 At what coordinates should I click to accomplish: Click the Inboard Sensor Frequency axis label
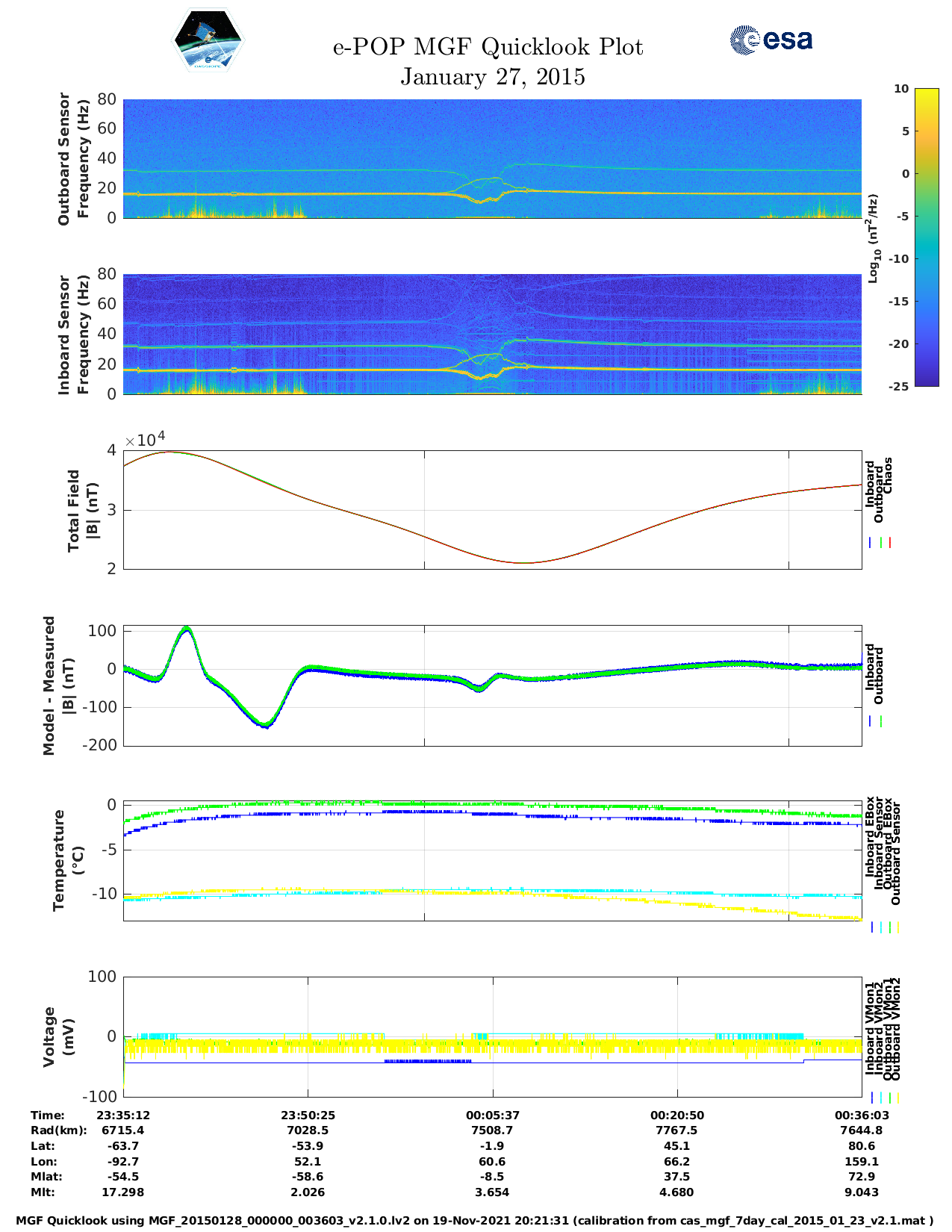tap(73, 335)
